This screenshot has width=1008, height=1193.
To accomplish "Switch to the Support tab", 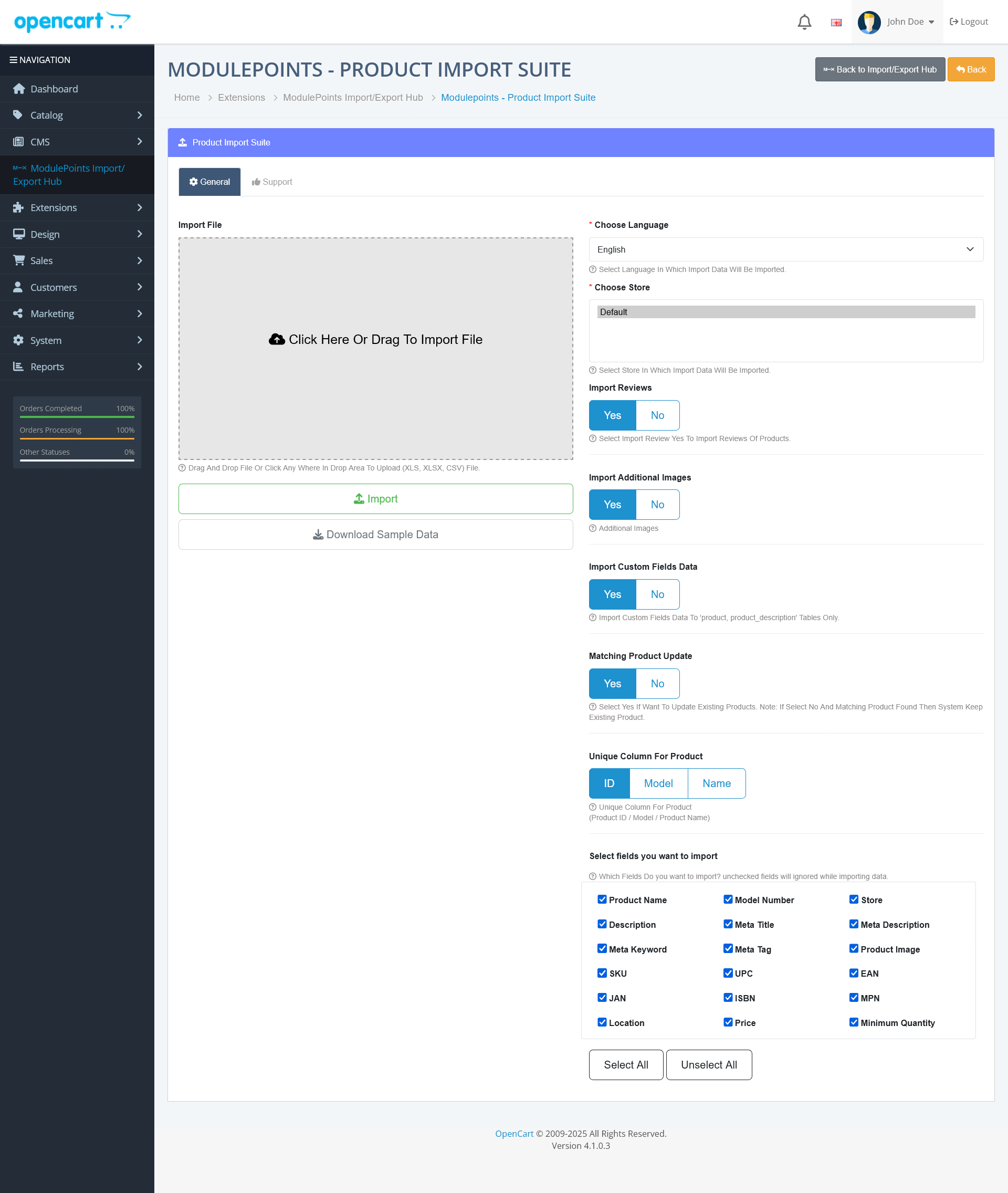I will pyautogui.click(x=272, y=182).
